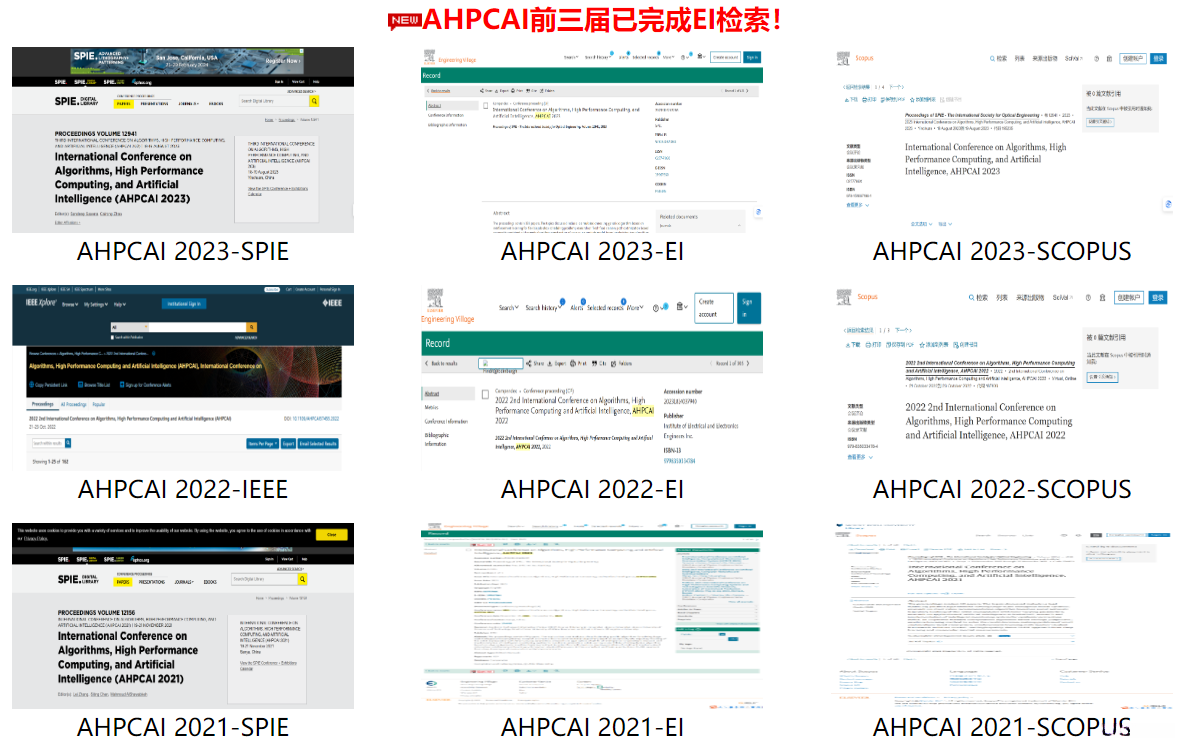Click the Share icon in 2022-EI record toolbar
Screen dimensions: 1187x745
tap(528, 363)
